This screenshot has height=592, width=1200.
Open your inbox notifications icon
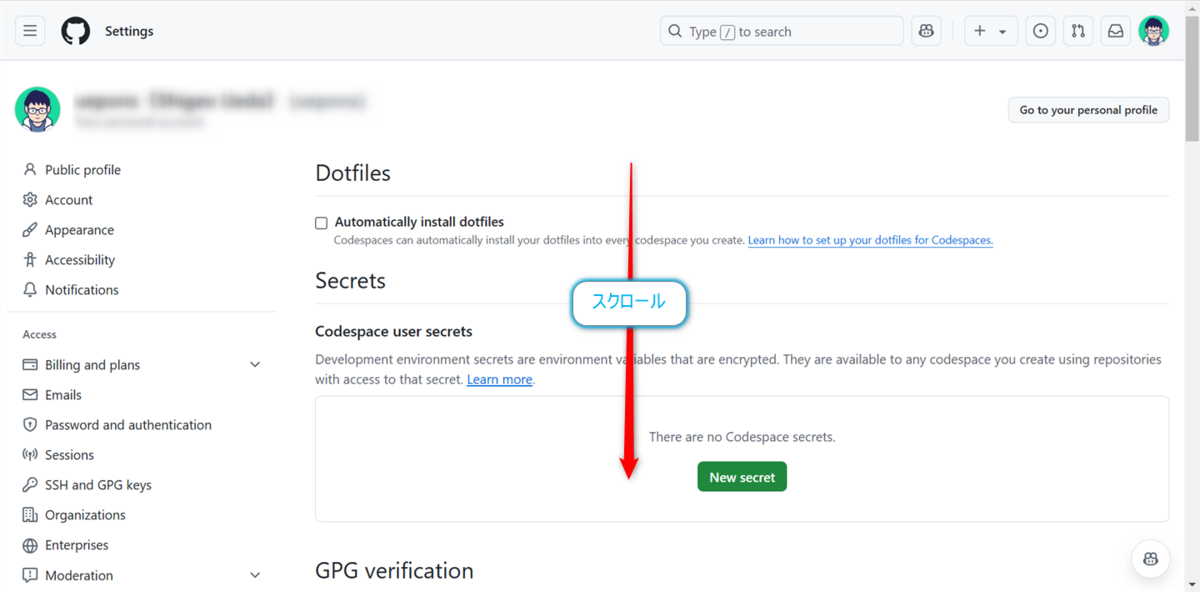1115,30
